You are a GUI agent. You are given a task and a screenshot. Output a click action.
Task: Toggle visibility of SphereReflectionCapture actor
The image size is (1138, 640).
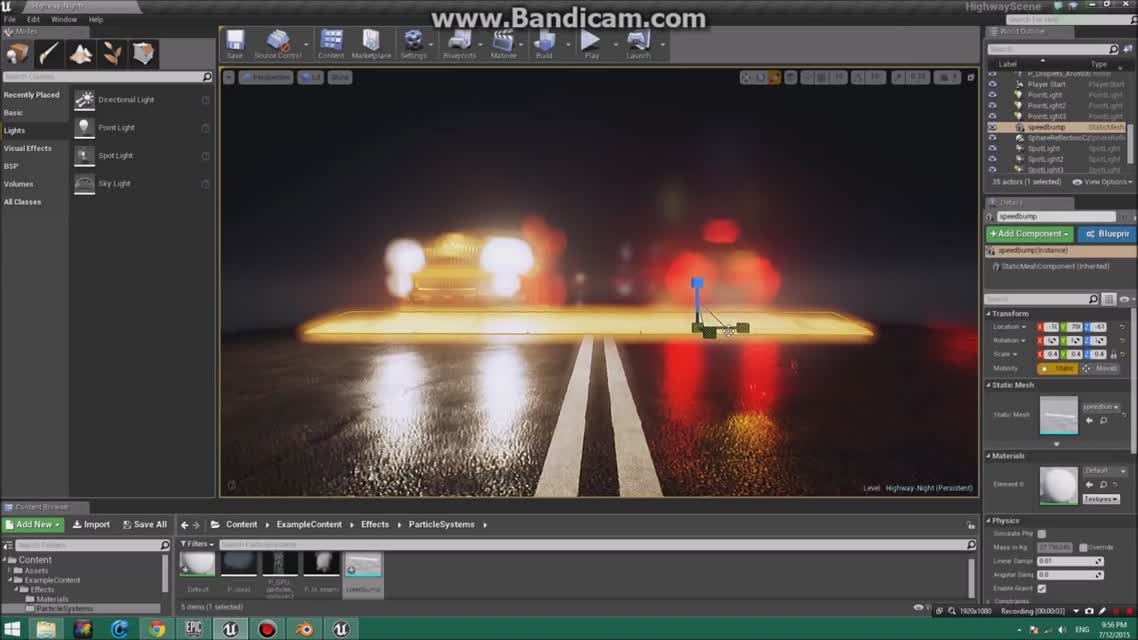(992, 138)
